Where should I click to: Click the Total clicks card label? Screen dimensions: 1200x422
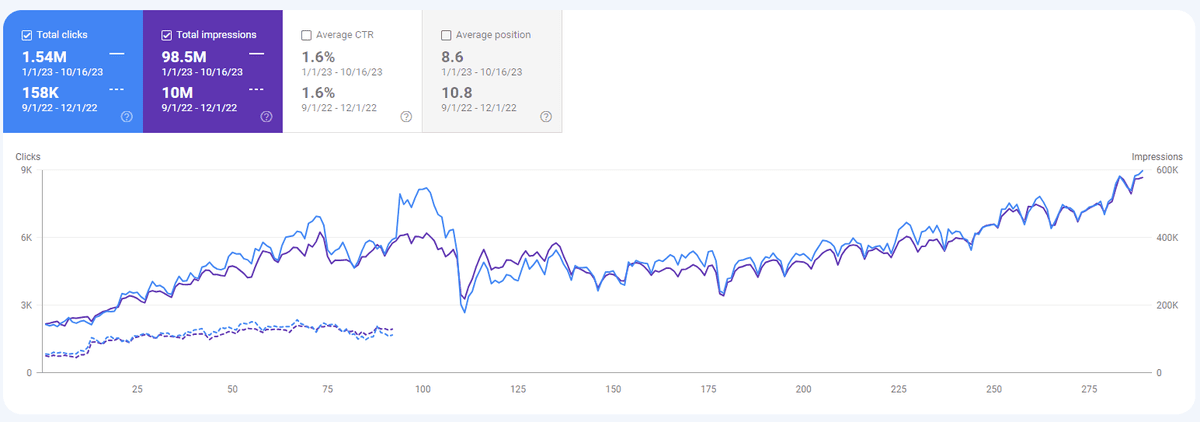[x=61, y=35]
